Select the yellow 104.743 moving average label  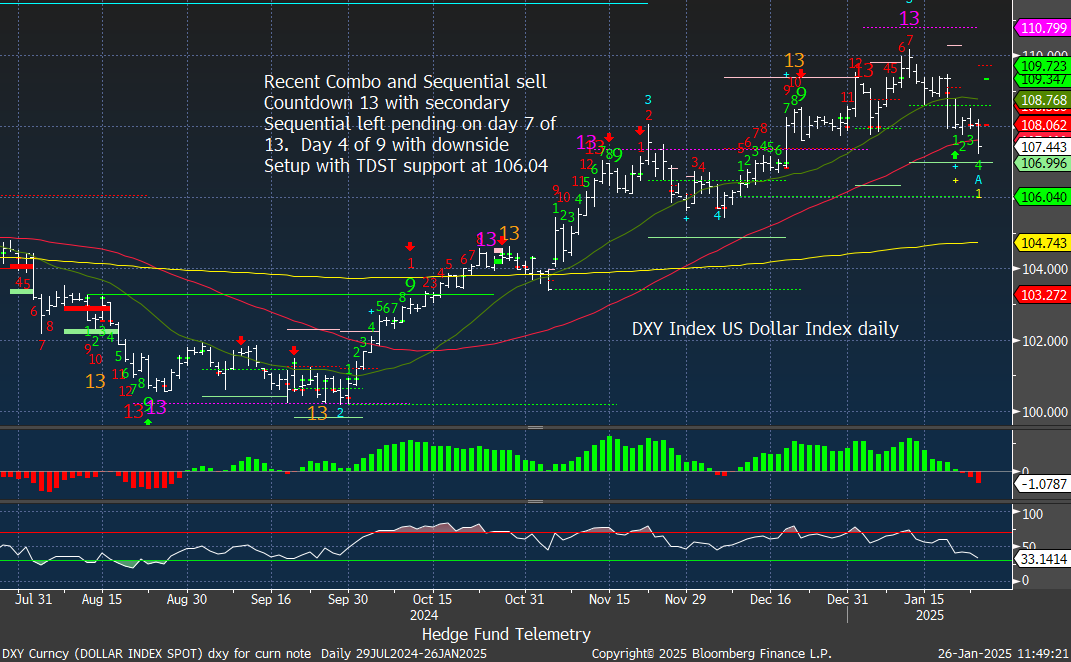(1042, 243)
